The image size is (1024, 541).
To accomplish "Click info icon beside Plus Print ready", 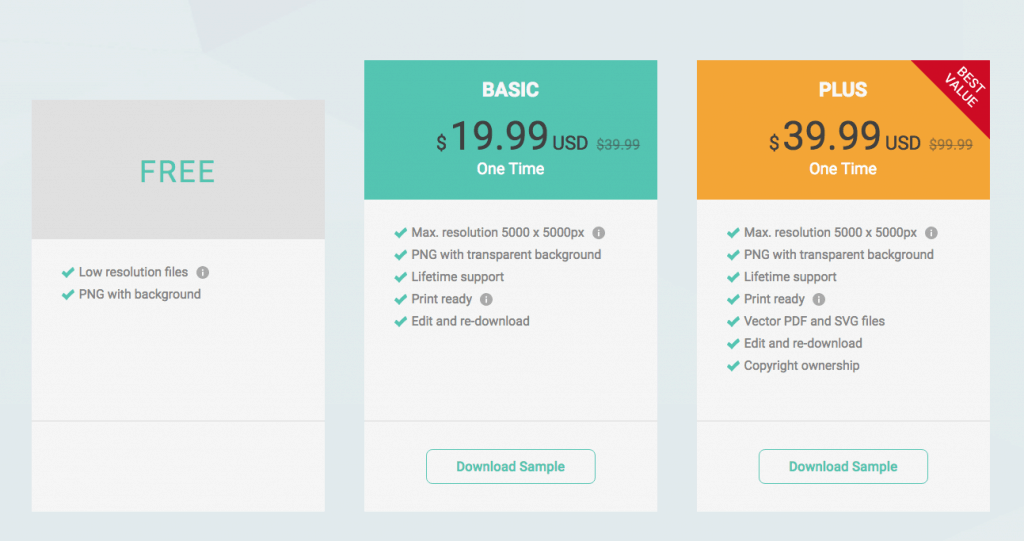I will (x=819, y=299).
